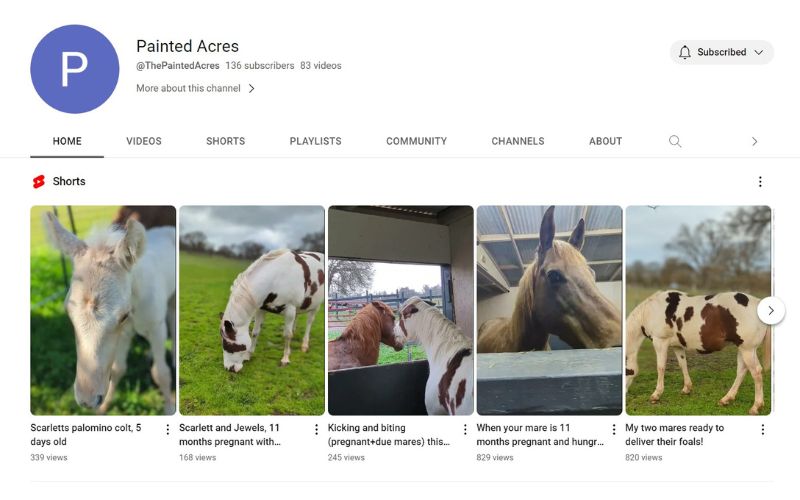The width and height of the screenshot is (800, 500).
Task: Open three-dot menu for two mares short
Action: 762,430
